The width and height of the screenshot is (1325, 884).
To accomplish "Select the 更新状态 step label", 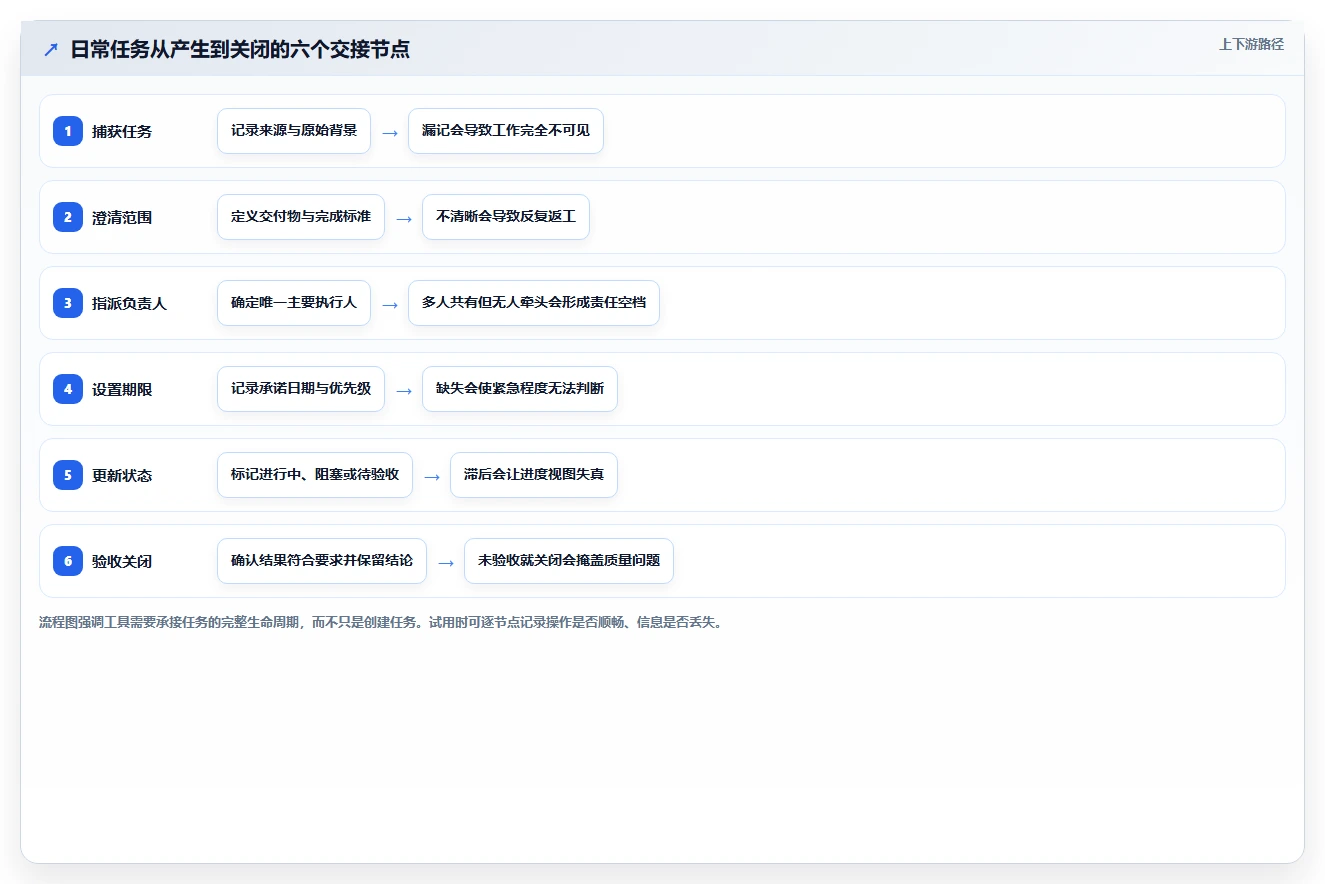I will click(x=122, y=475).
